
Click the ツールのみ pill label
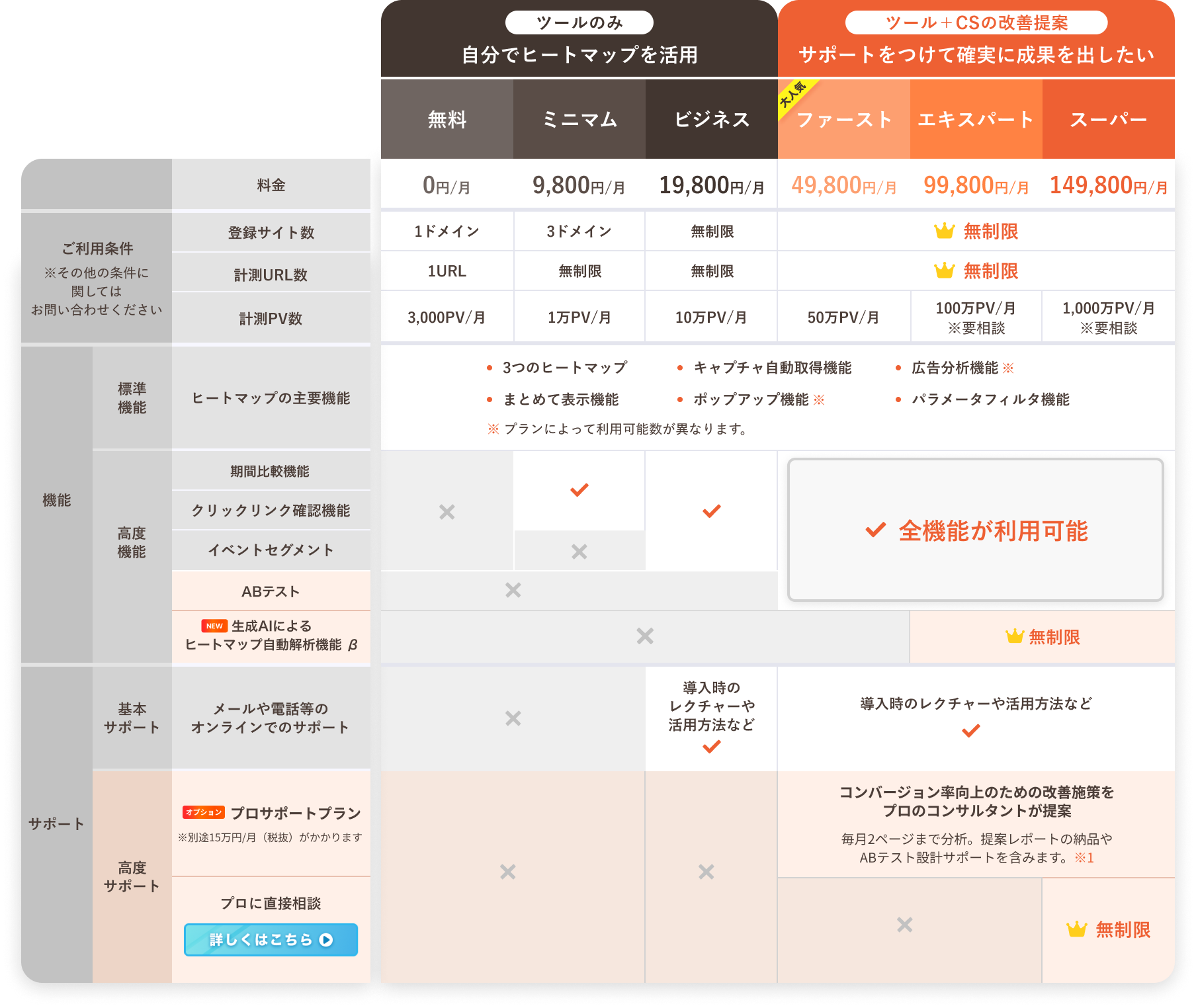point(579,22)
